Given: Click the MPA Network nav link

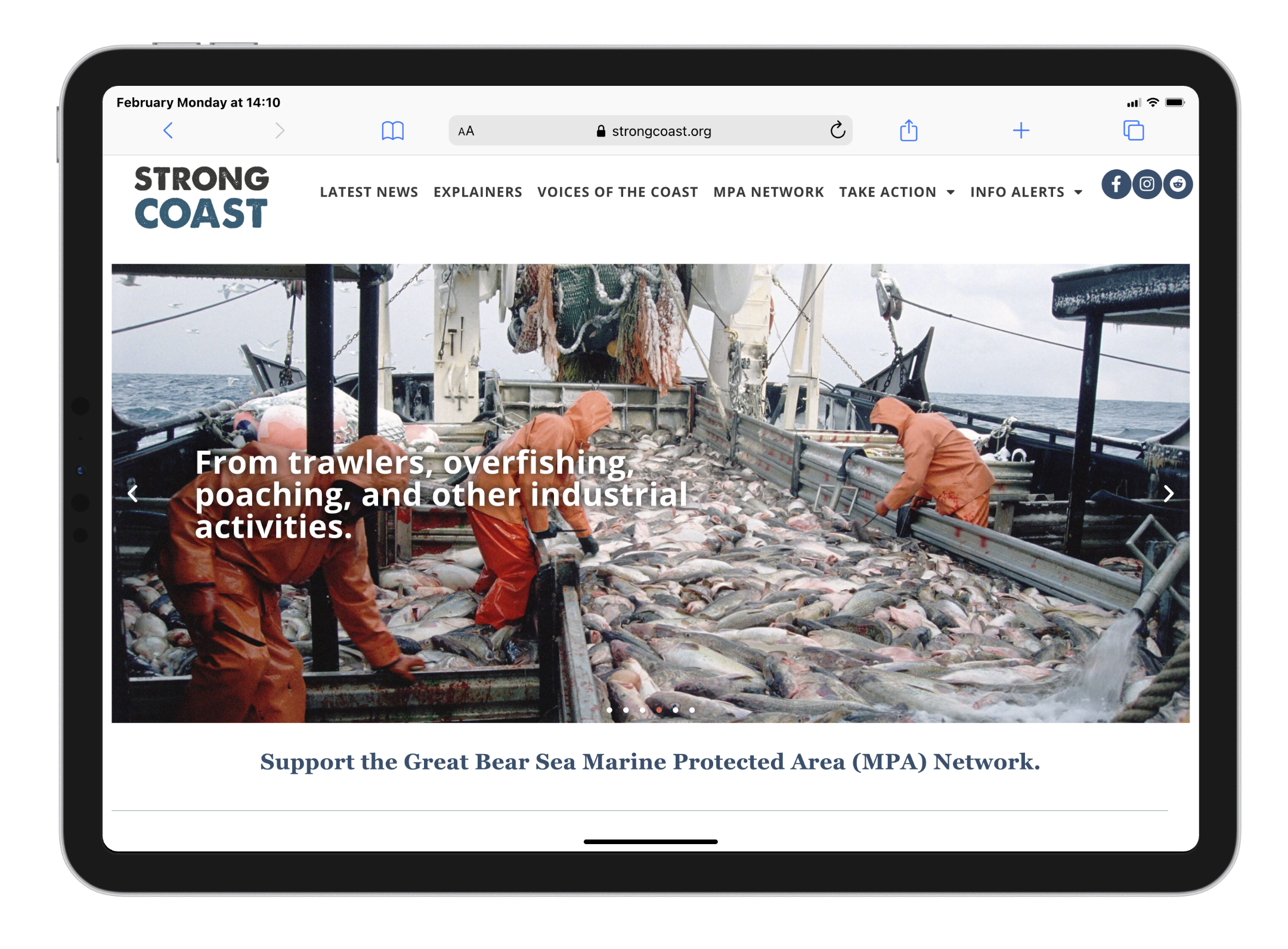Looking at the screenshot, I should 768,192.
